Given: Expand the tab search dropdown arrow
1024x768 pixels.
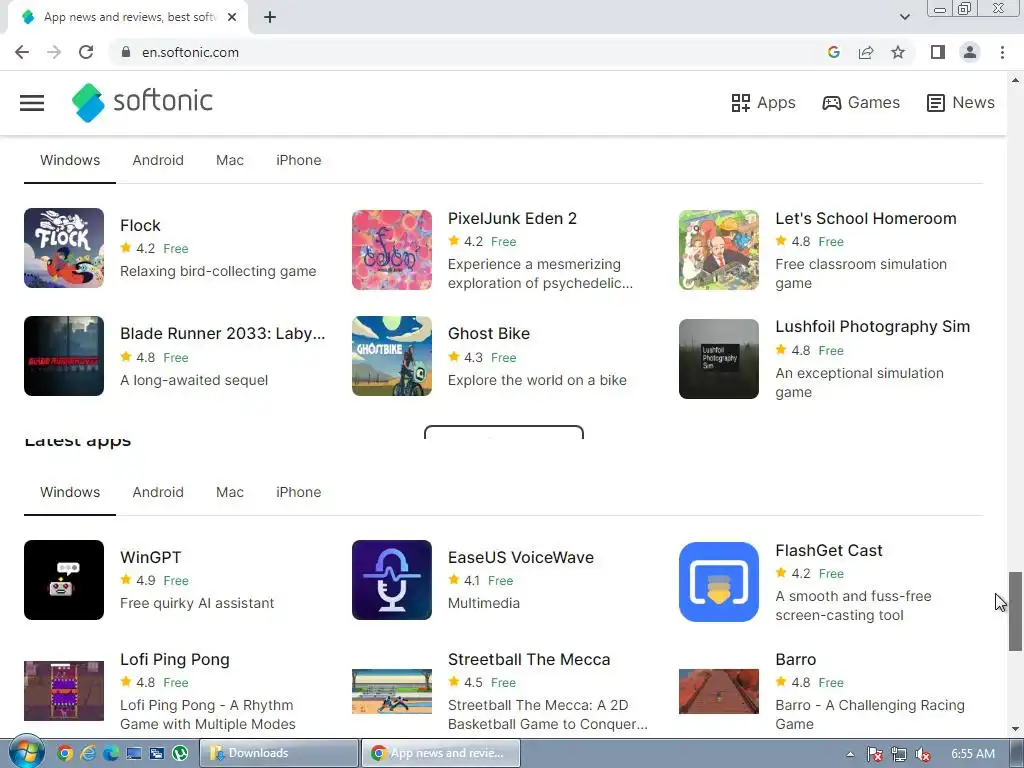Looking at the screenshot, I should 904,17.
